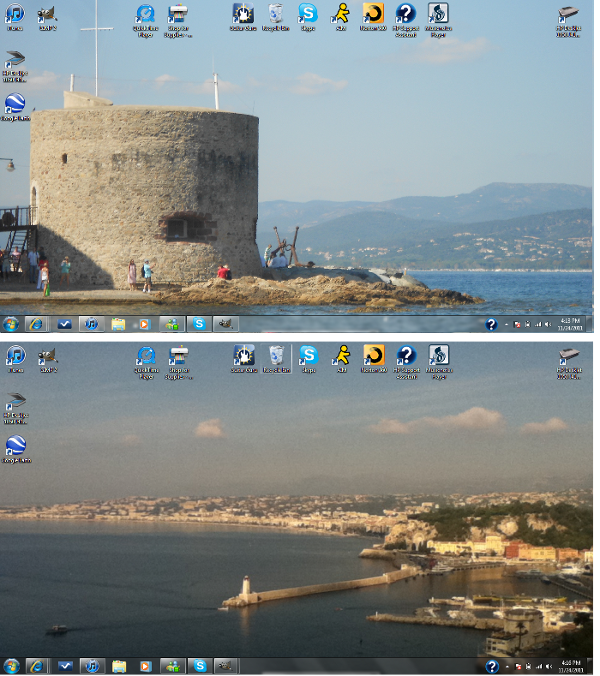Select Recycle Bin on the stone tower desktop
600x676 pixels.
click(x=275, y=17)
